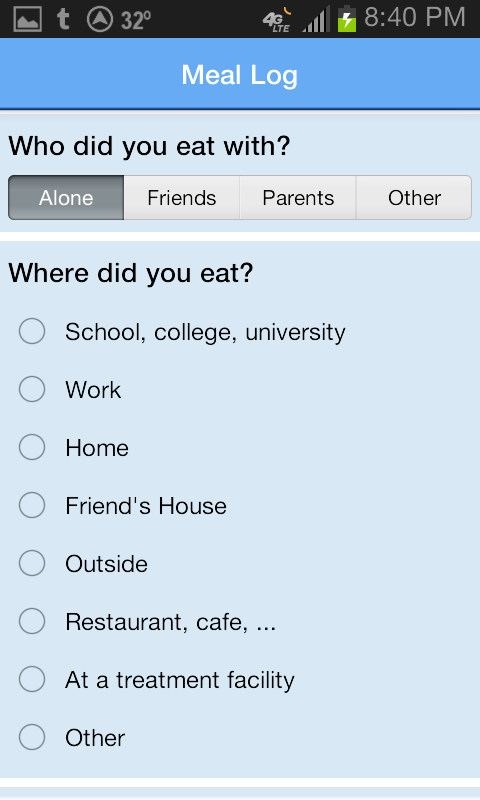Tap the 4G LTE network icon
Image resolution: width=480 pixels, height=800 pixels.
coord(277,19)
